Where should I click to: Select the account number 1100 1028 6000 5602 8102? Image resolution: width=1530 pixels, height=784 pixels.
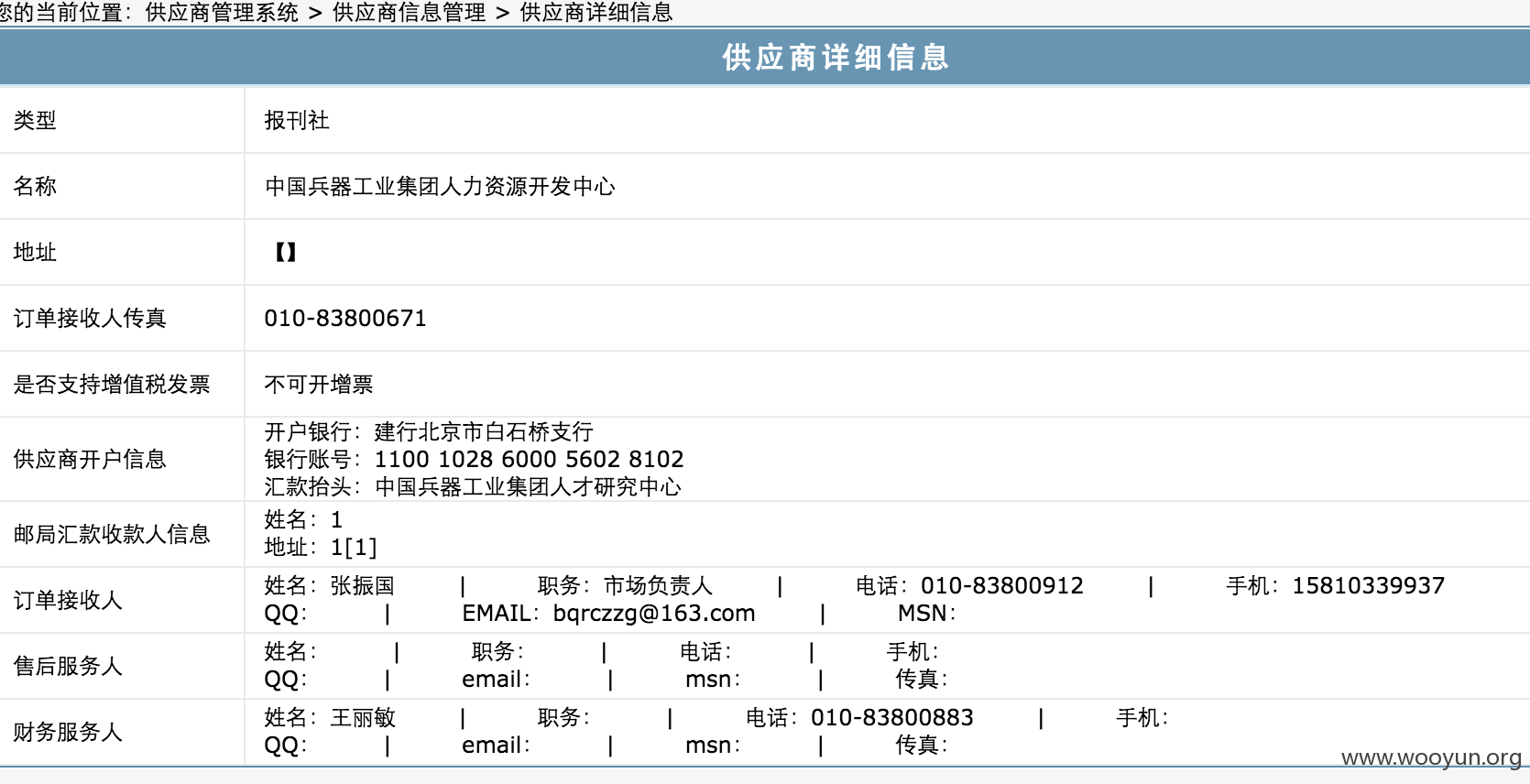(x=530, y=459)
